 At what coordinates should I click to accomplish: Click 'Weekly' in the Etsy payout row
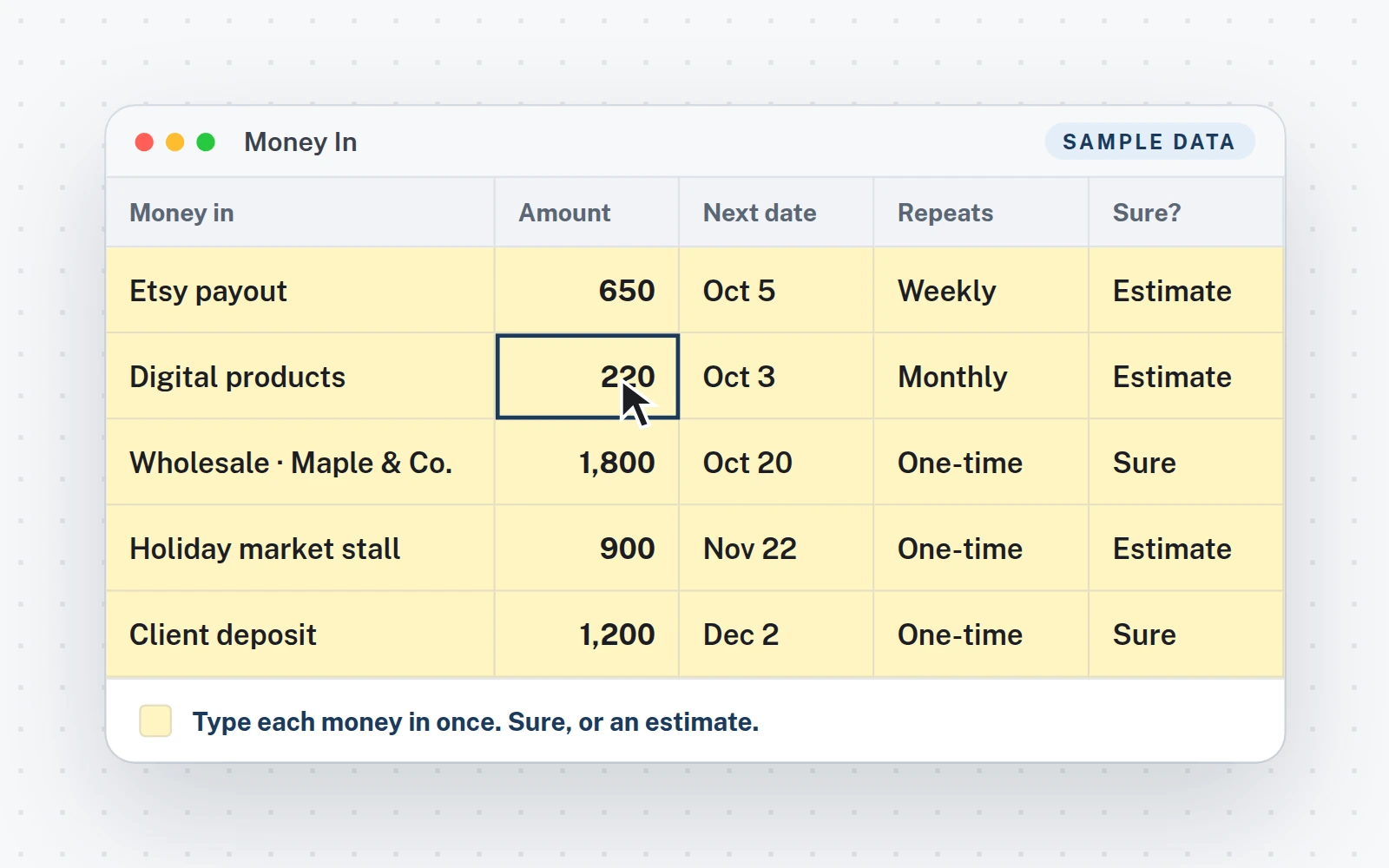pos(981,291)
